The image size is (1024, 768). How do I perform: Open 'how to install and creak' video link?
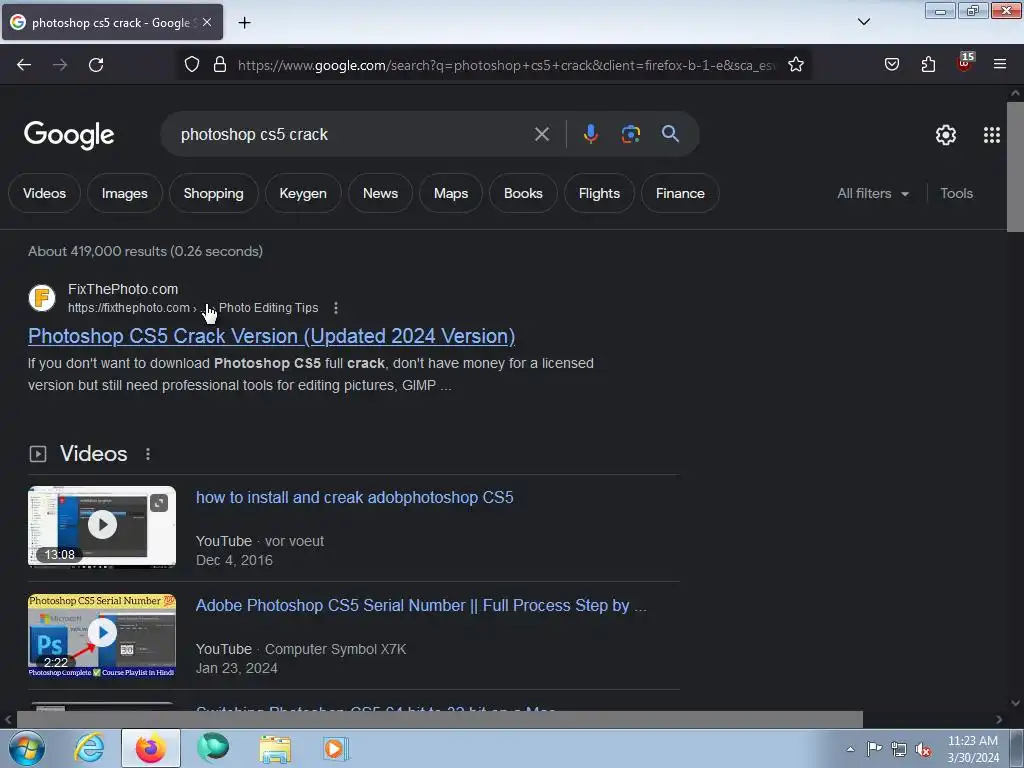(x=355, y=498)
